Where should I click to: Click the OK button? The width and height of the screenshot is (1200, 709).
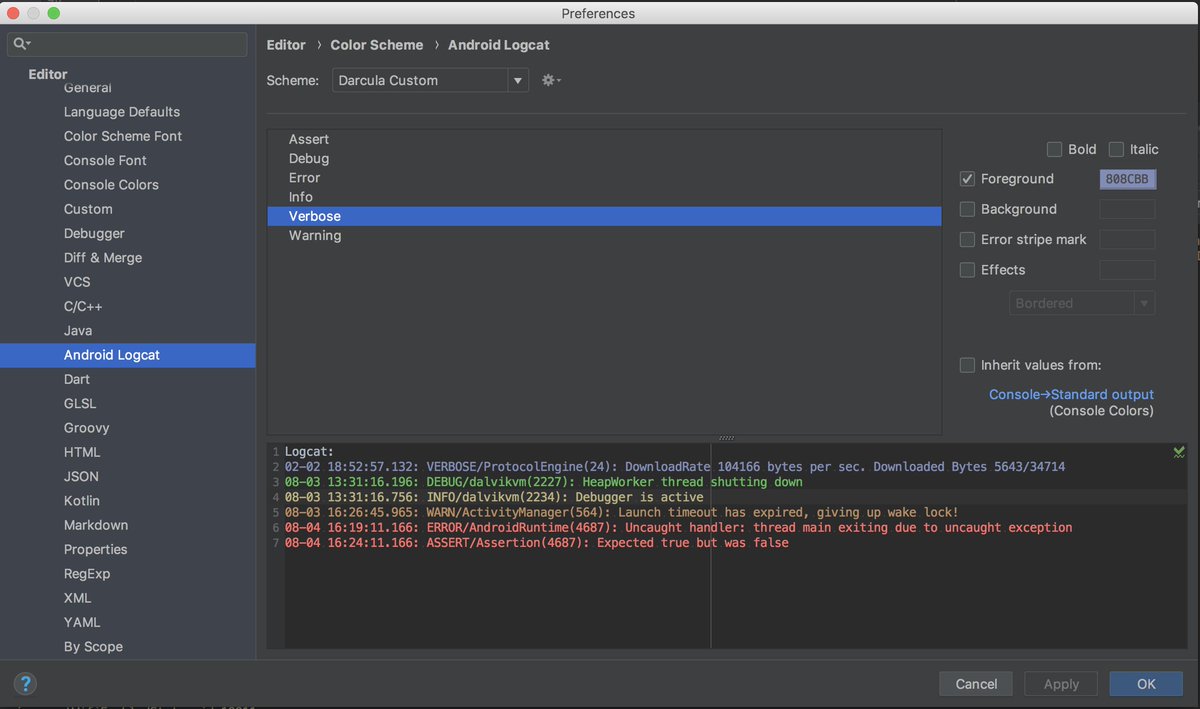coord(1146,684)
